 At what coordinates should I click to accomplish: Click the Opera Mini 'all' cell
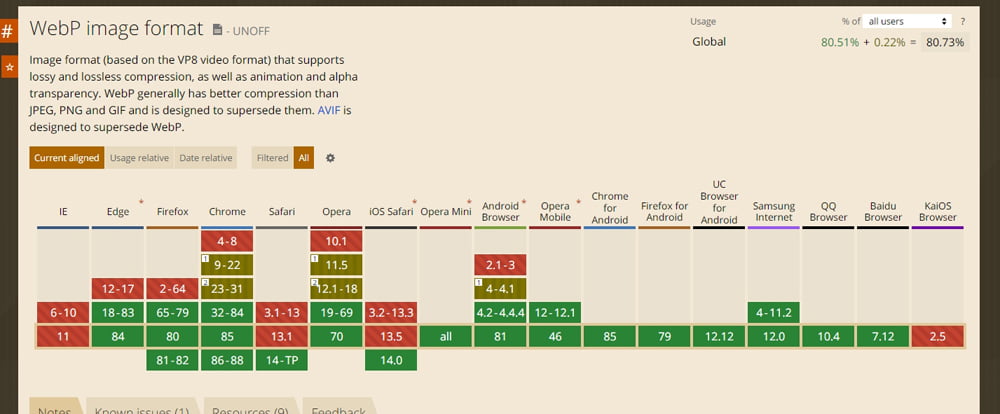[x=446, y=336]
